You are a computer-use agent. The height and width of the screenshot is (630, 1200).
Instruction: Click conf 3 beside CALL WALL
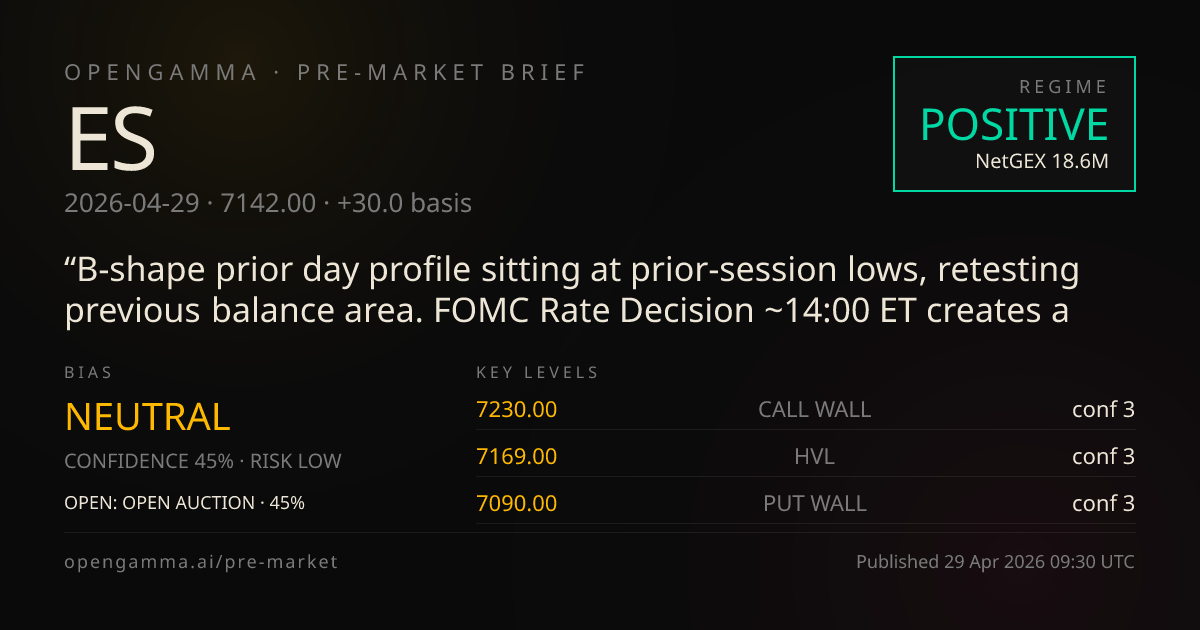click(1103, 409)
